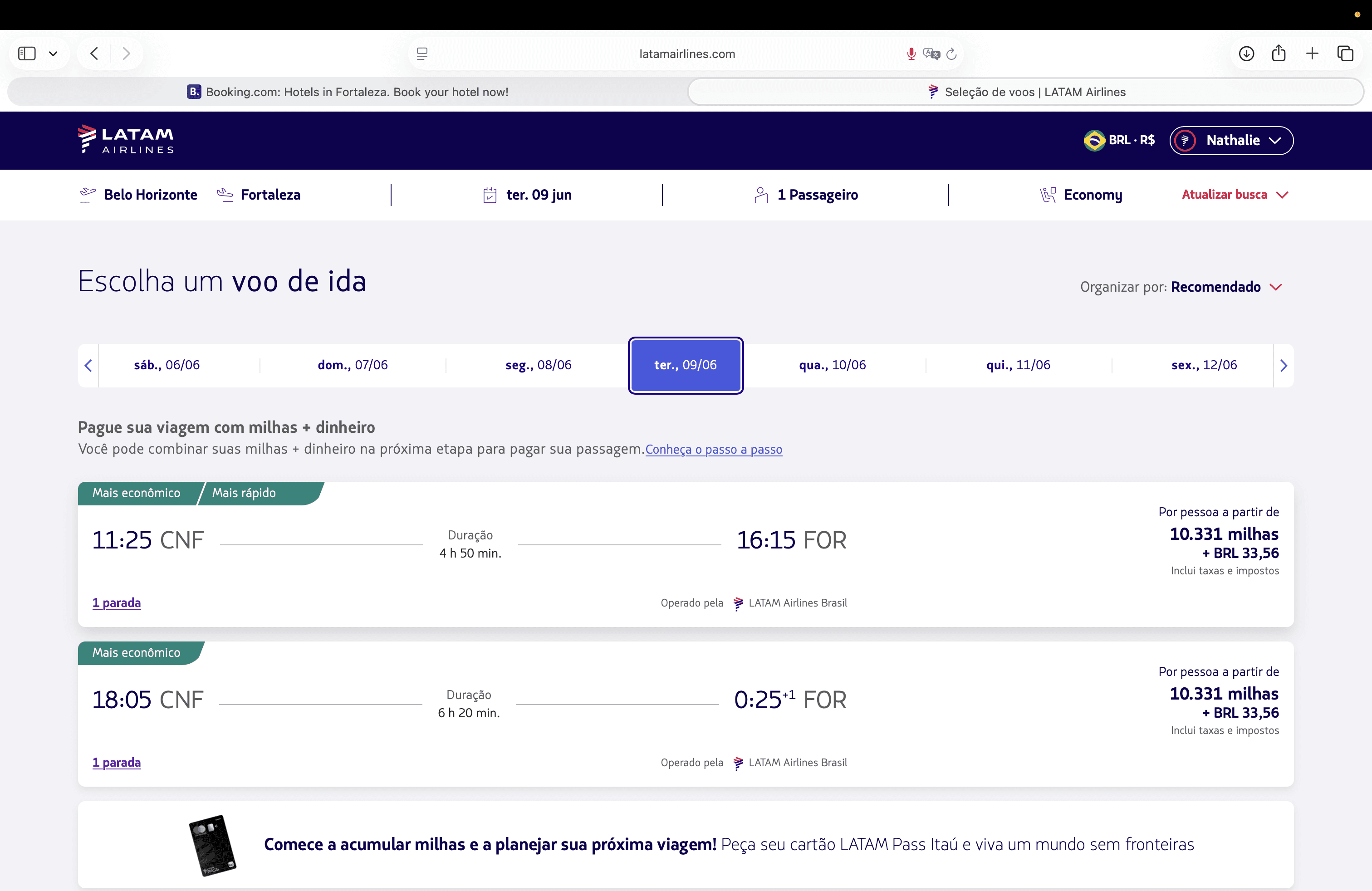Screen dimensions: 1372x891
Task: Open the page reader menu icon
Action: click(422, 54)
